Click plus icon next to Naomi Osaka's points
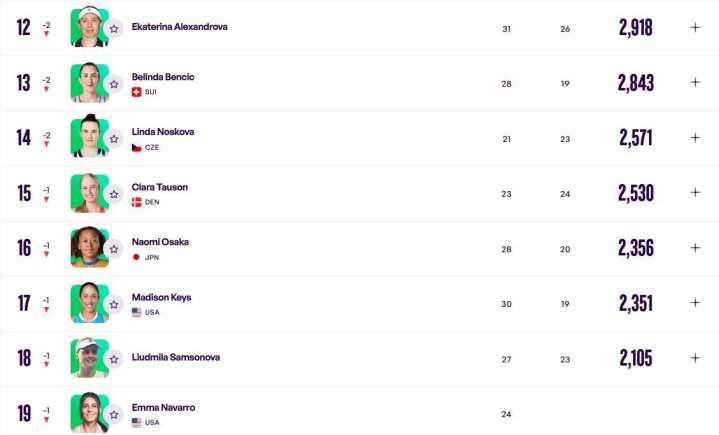719x435 pixels. tap(695, 247)
